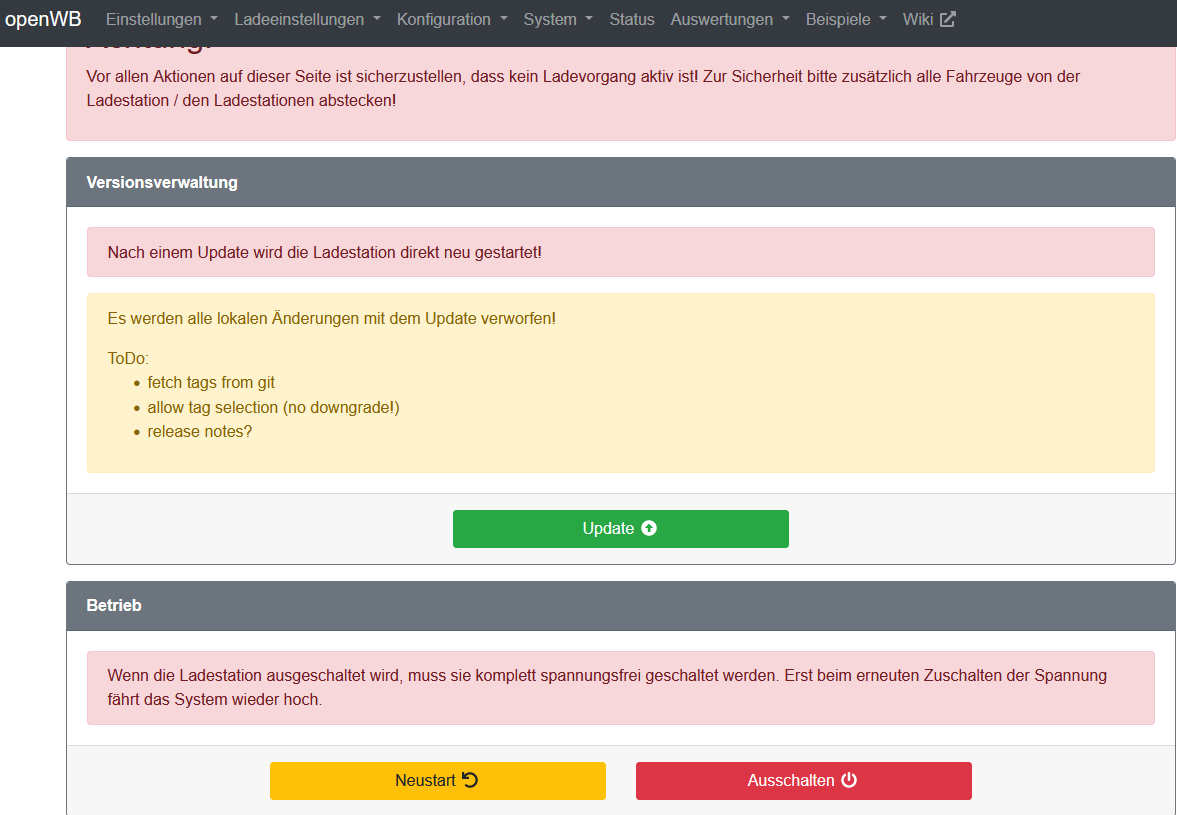Start the green Update button
This screenshot has height=815, width=1177.
click(x=621, y=529)
